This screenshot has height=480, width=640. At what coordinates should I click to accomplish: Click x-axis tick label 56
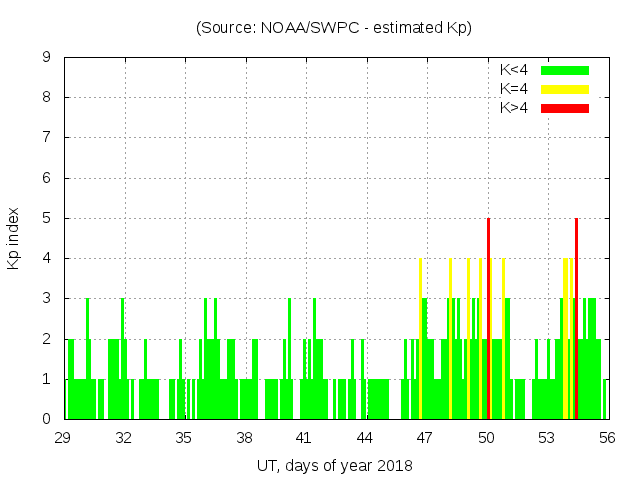point(606,438)
